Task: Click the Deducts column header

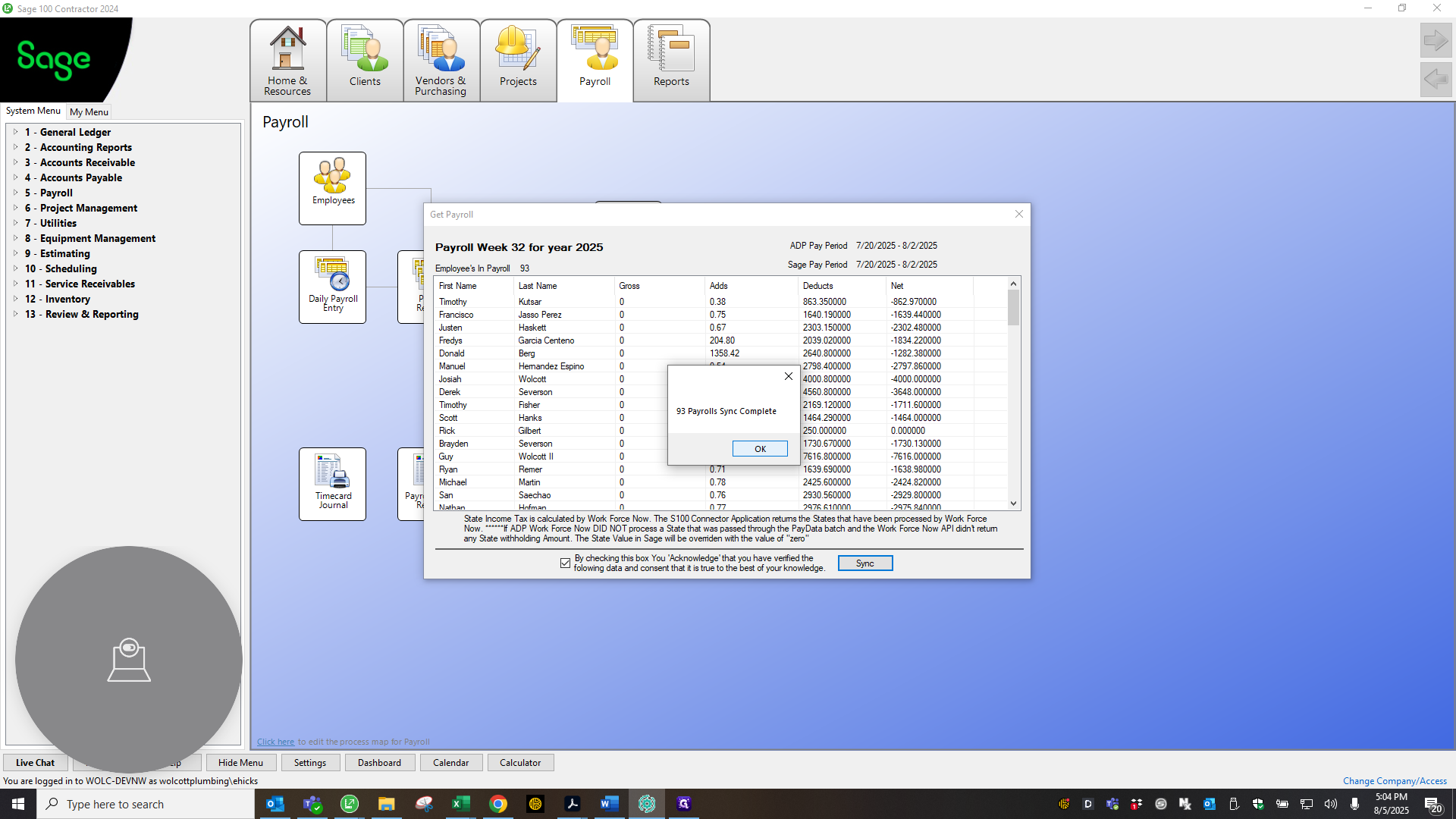Action: 840,286
